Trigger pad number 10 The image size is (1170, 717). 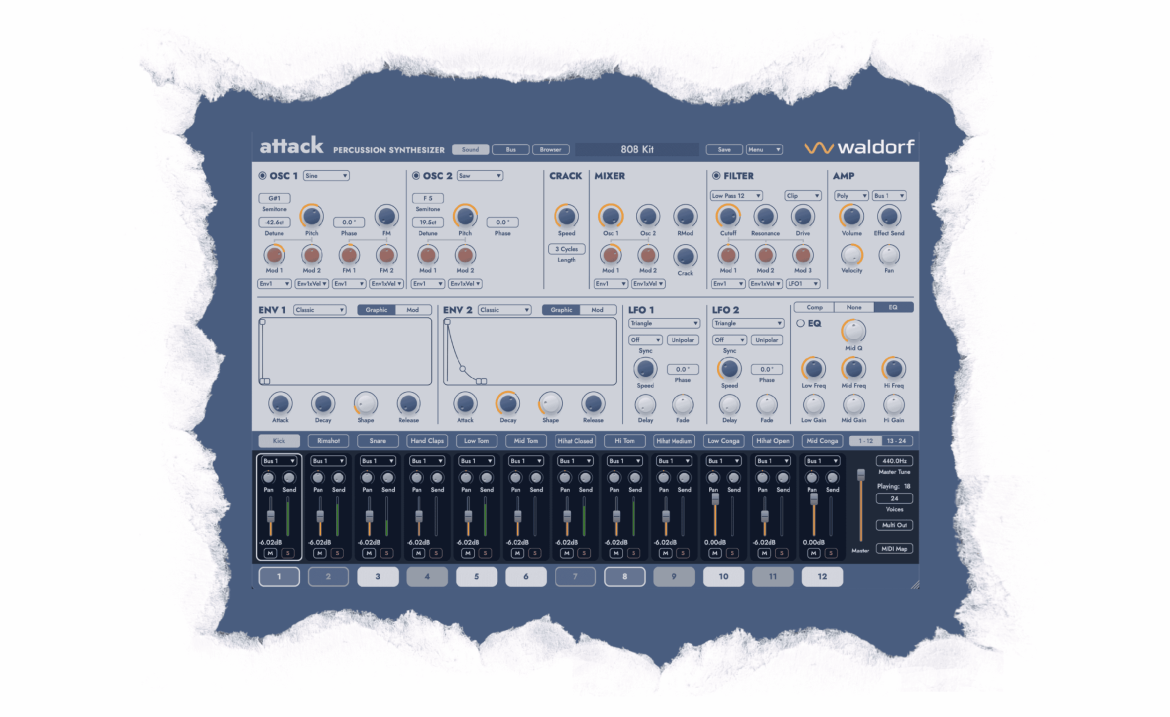[x=723, y=576]
